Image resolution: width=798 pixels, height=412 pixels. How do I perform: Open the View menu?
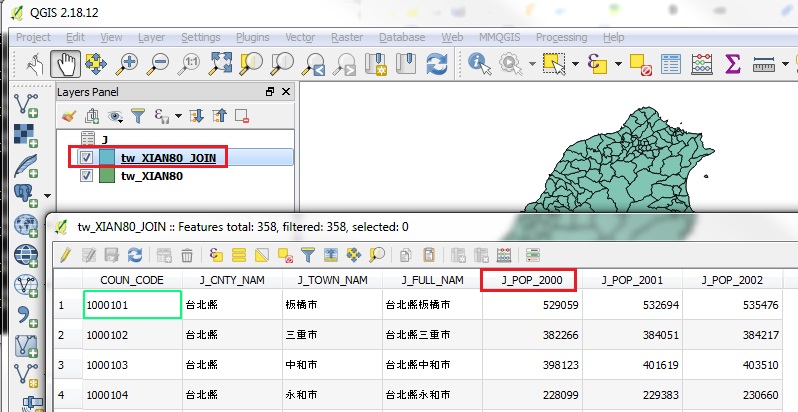(x=111, y=37)
